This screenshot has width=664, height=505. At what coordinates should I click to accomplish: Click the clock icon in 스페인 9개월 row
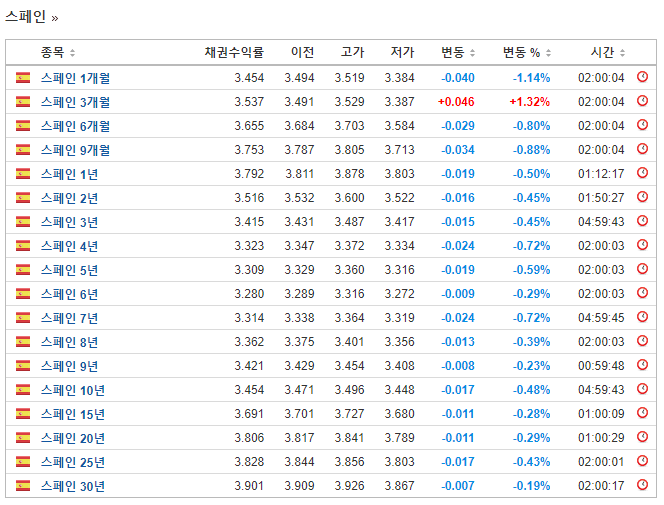(x=642, y=149)
